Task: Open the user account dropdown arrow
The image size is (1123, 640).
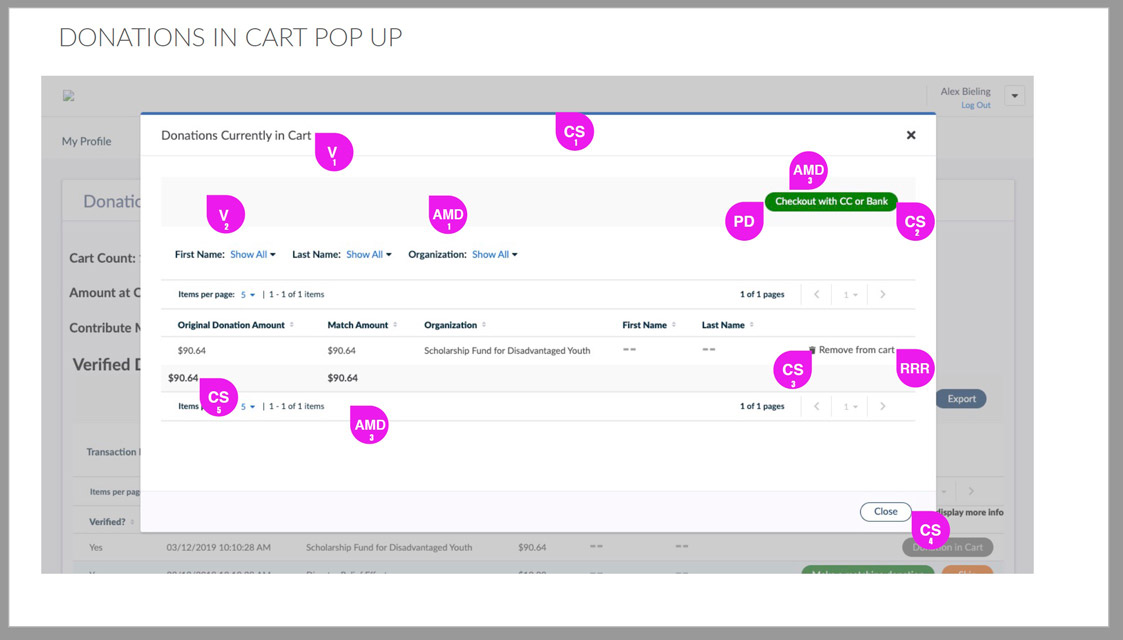Action: (1014, 97)
